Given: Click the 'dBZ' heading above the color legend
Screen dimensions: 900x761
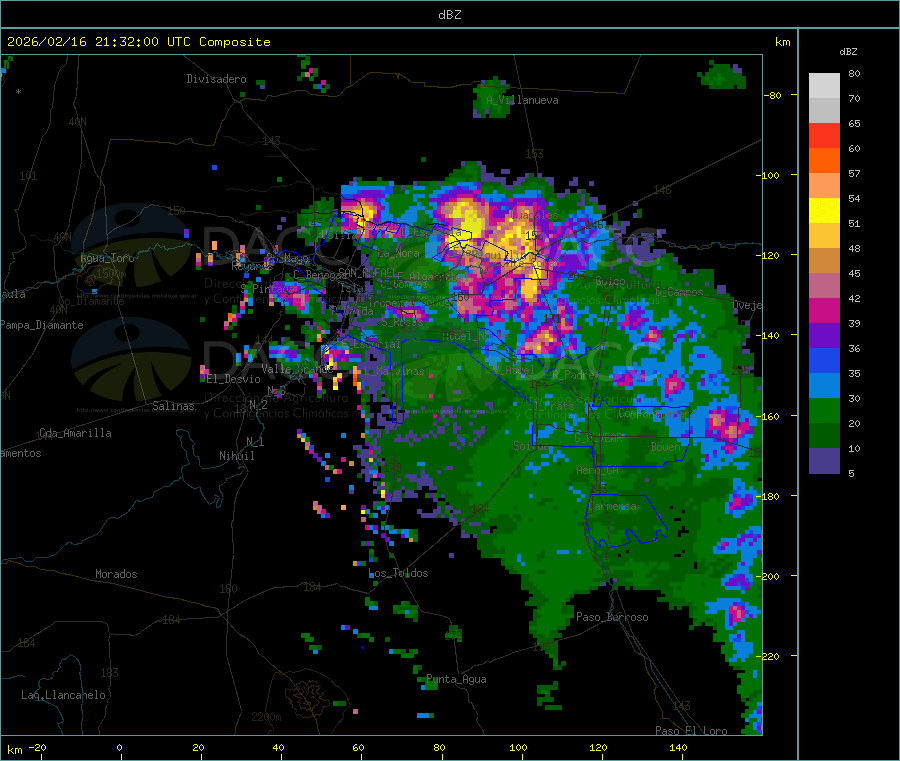Looking at the screenshot, I should click(848, 52).
